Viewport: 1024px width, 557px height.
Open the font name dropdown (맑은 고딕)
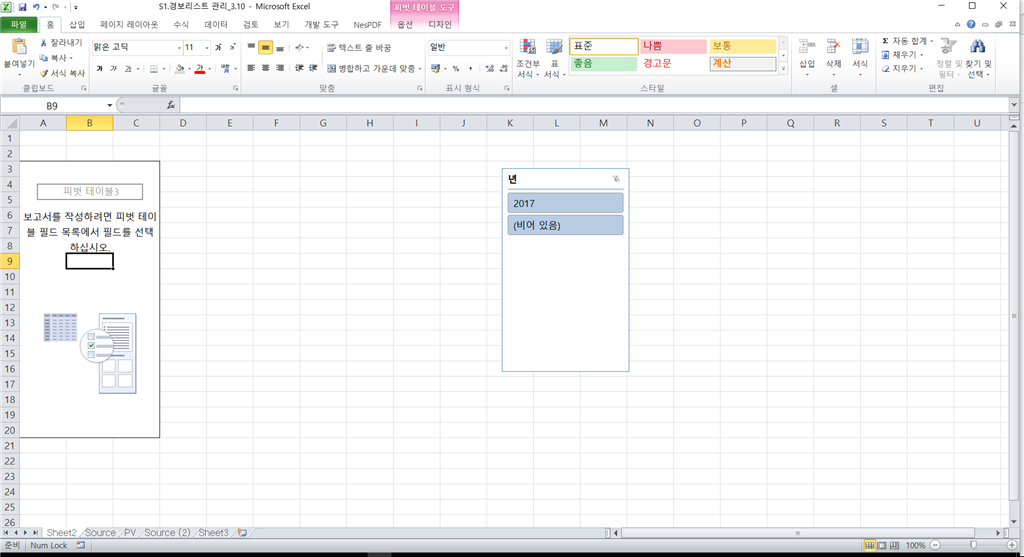point(179,48)
